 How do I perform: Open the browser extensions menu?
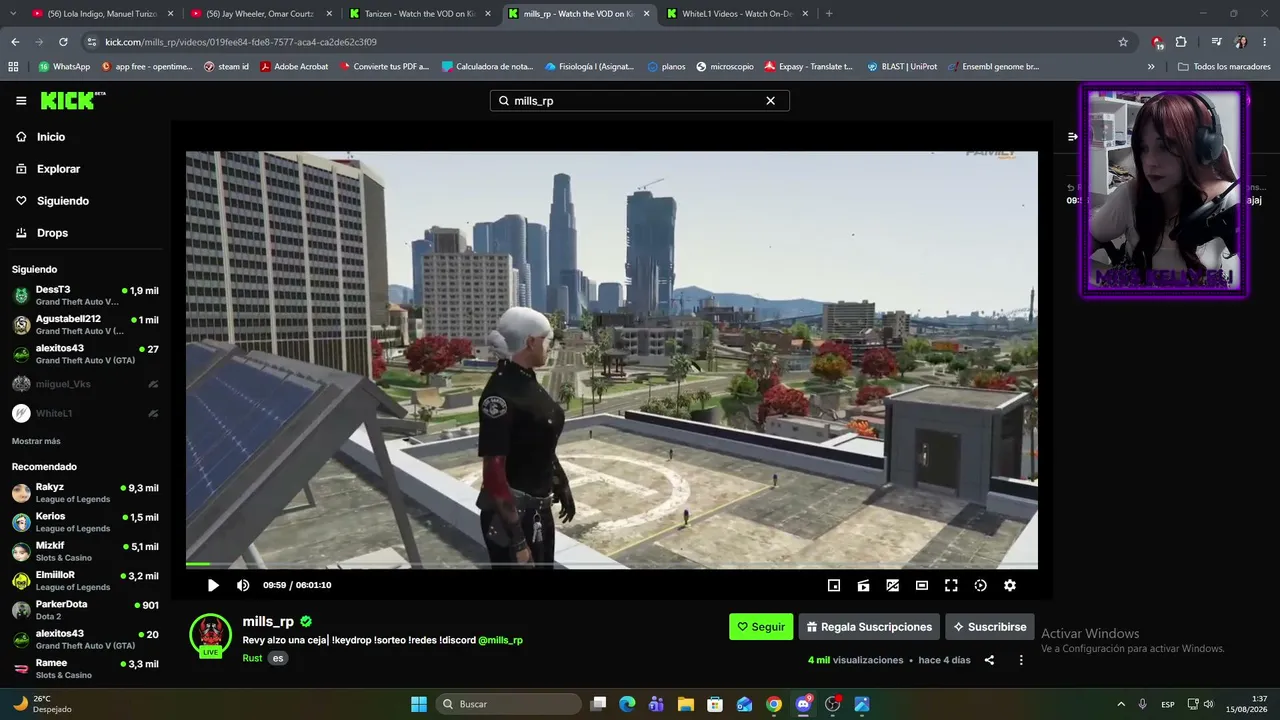coord(1181,42)
